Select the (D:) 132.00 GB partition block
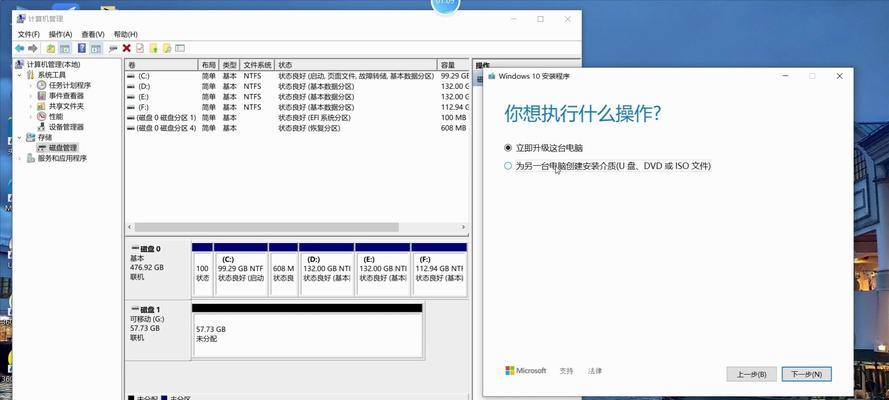 [x=326, y=270]
